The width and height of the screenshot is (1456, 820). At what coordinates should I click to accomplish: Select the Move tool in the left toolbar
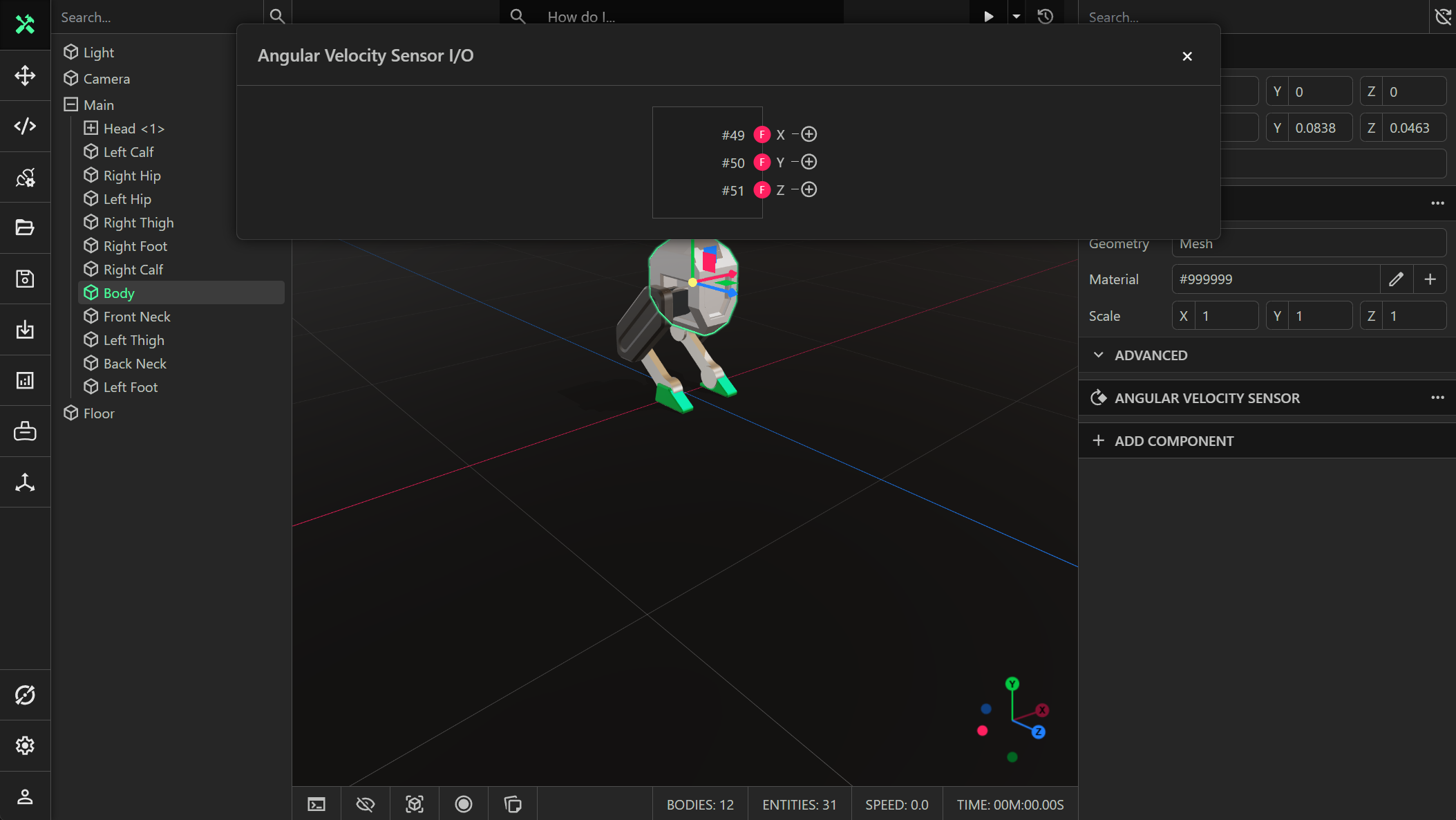tap(26, 76)
